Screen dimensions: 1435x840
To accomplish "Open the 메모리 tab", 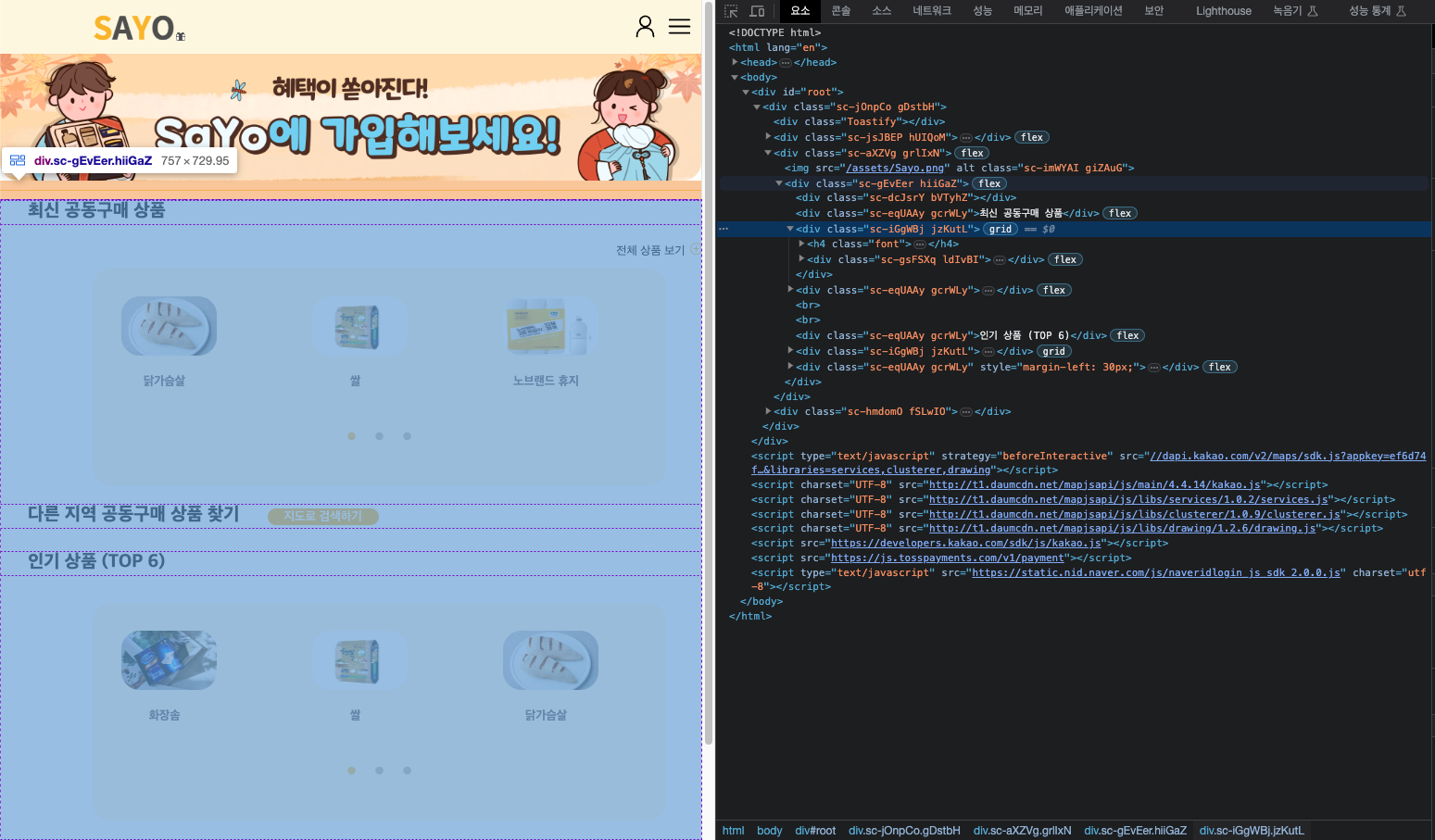I will [1028, 11].
